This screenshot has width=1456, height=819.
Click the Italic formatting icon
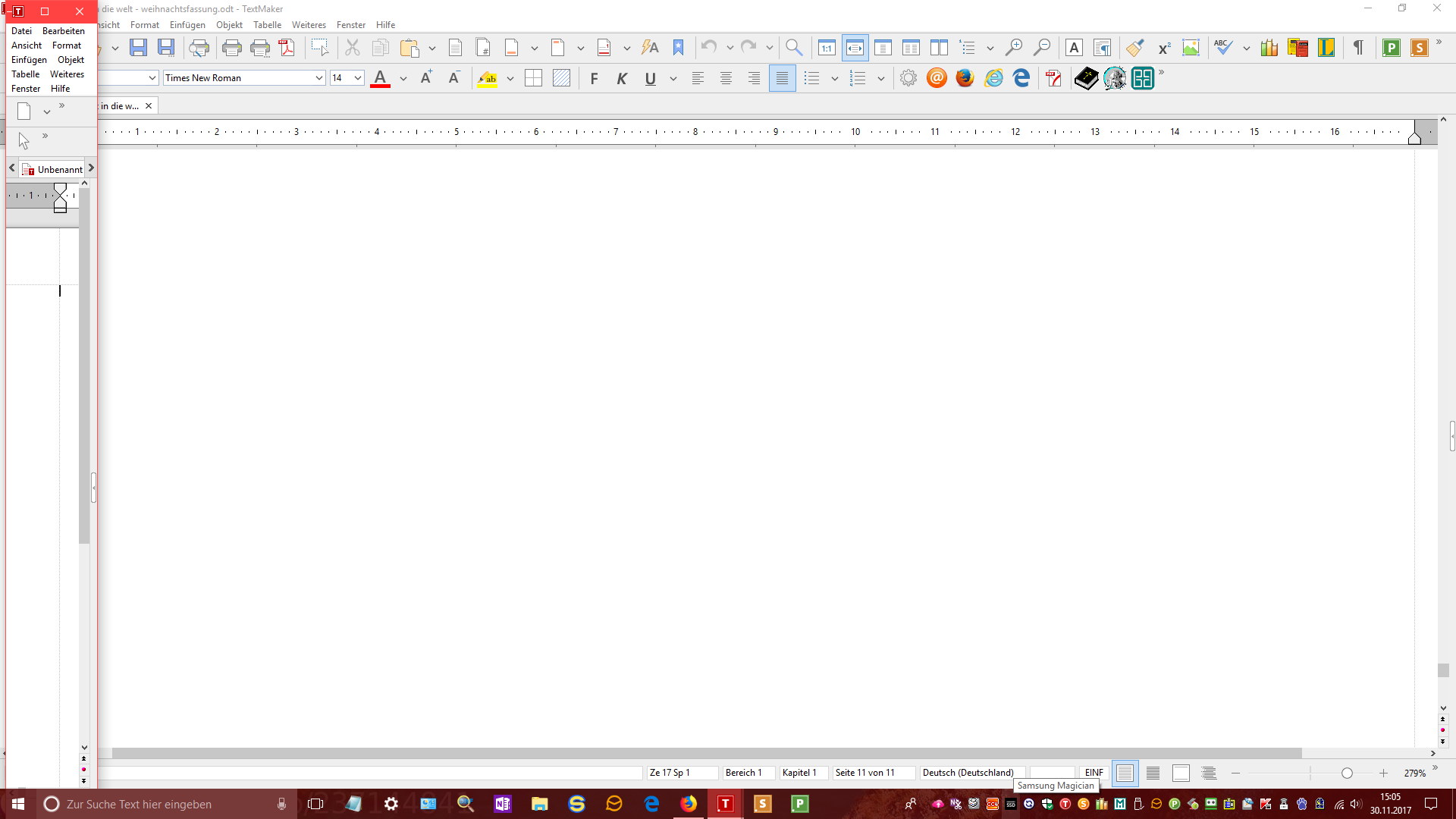[x=622, y=78]
